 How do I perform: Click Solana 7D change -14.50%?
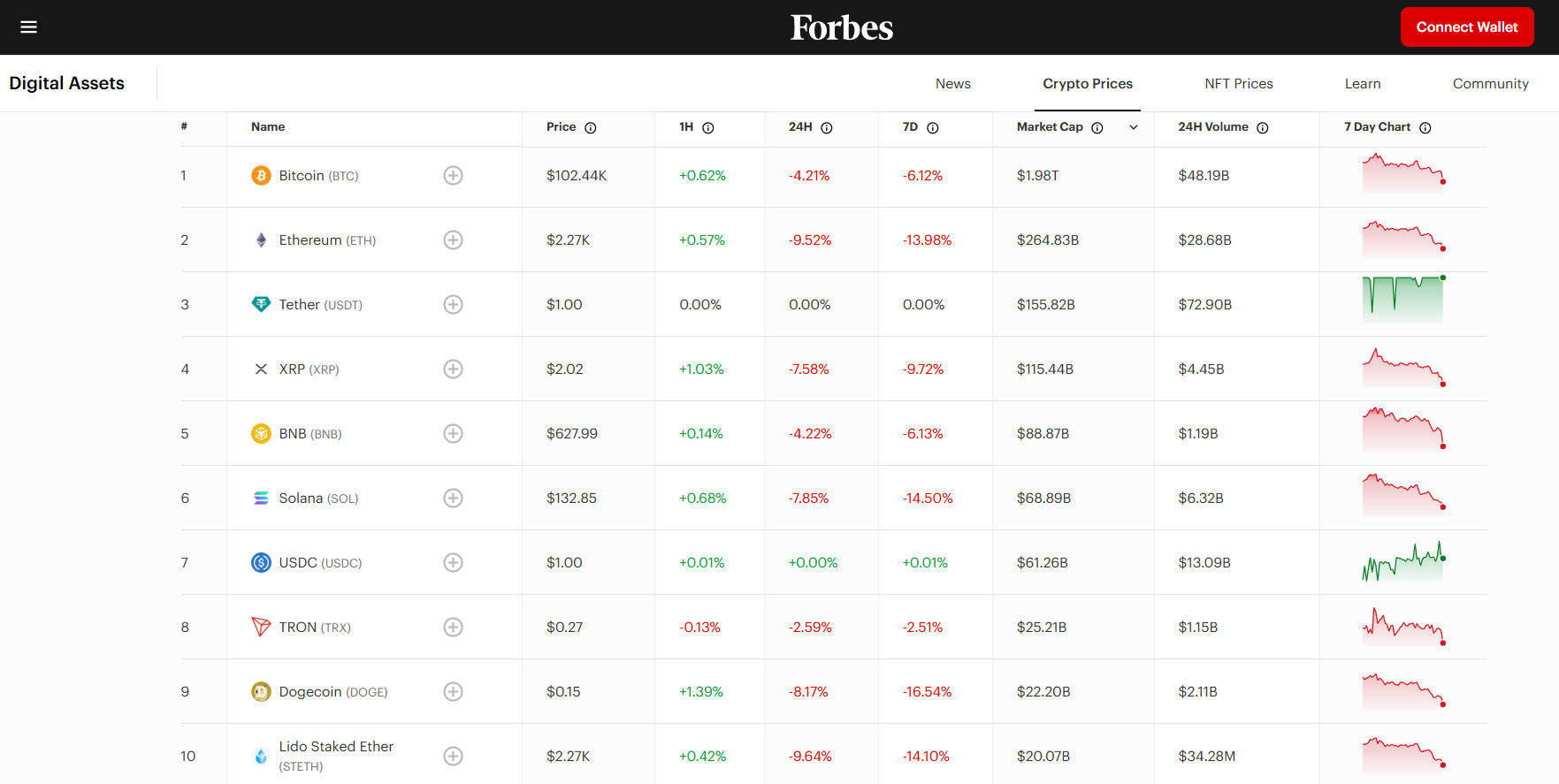pos(928,499)
